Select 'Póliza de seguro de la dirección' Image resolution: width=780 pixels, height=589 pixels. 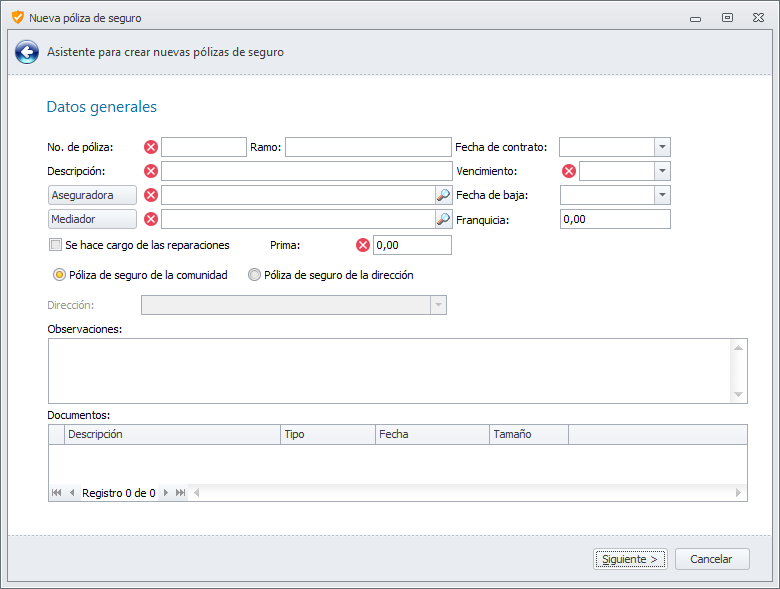coord(254,275)
